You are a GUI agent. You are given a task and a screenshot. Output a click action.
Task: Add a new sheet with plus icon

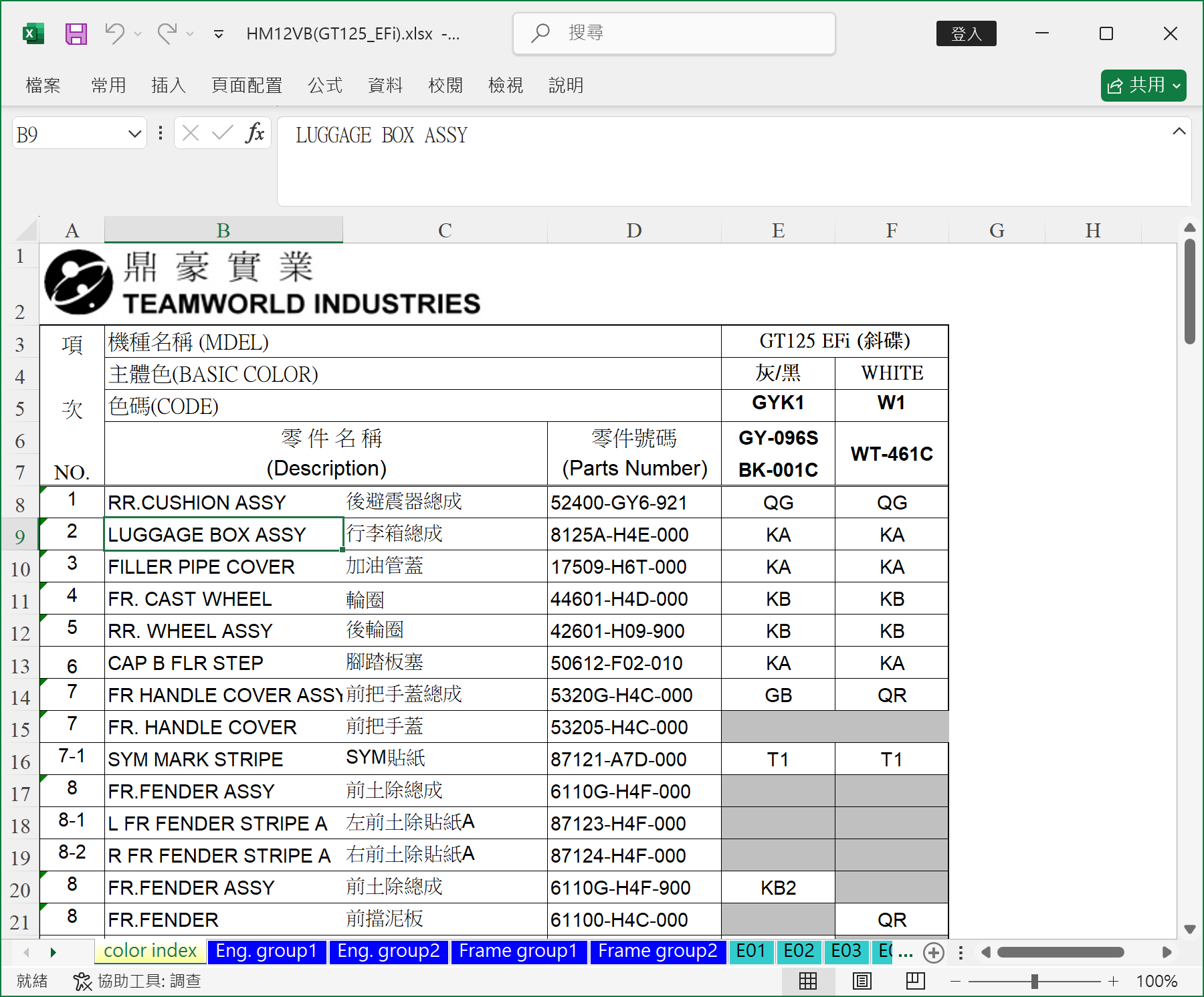(x=934, y=952)
